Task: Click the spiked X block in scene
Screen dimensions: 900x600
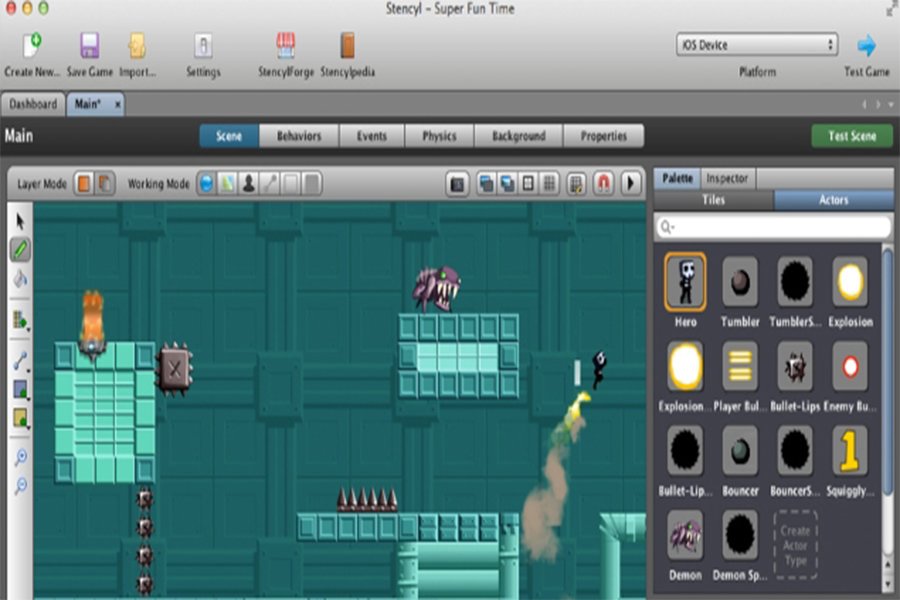Action: click(174, 370)
